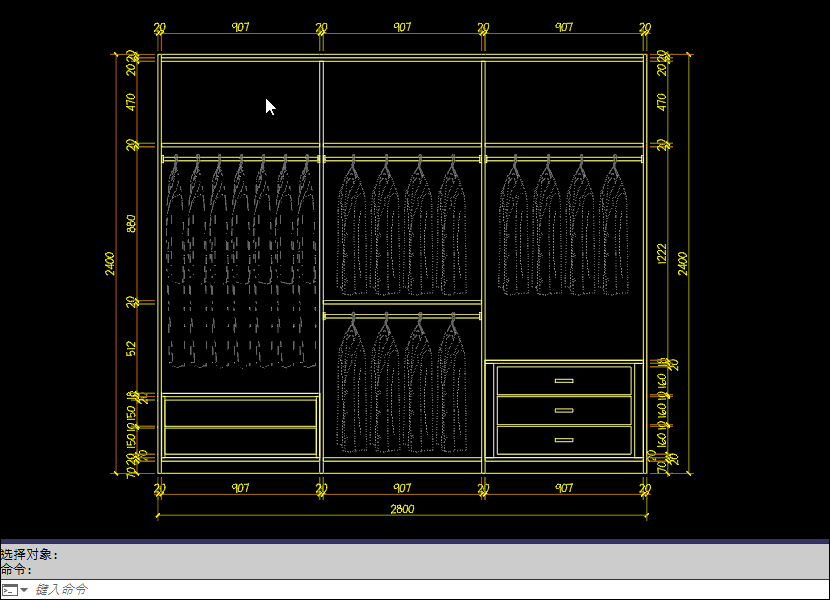Select the first hanging garment in middle upper section
The image size is (830, 600).
(x=351, y=230)
